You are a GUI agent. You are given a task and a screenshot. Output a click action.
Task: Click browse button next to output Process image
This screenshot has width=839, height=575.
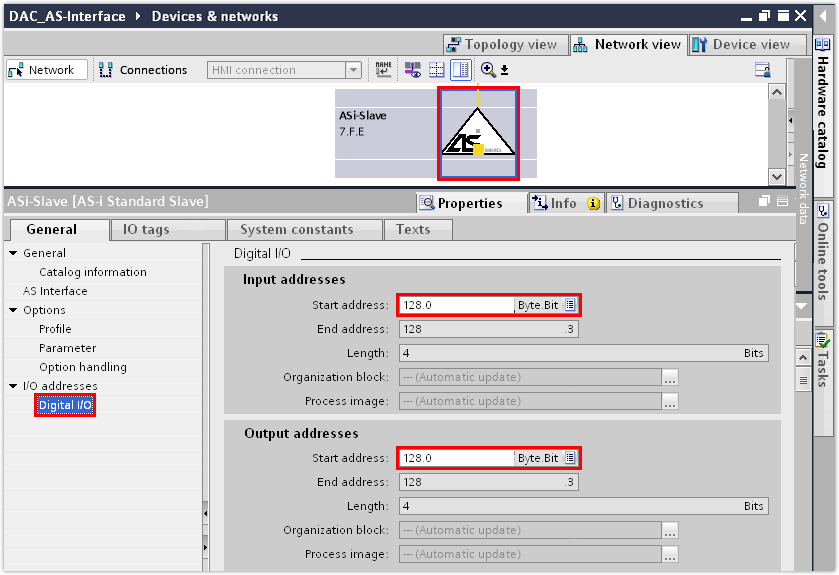point(670,555)
